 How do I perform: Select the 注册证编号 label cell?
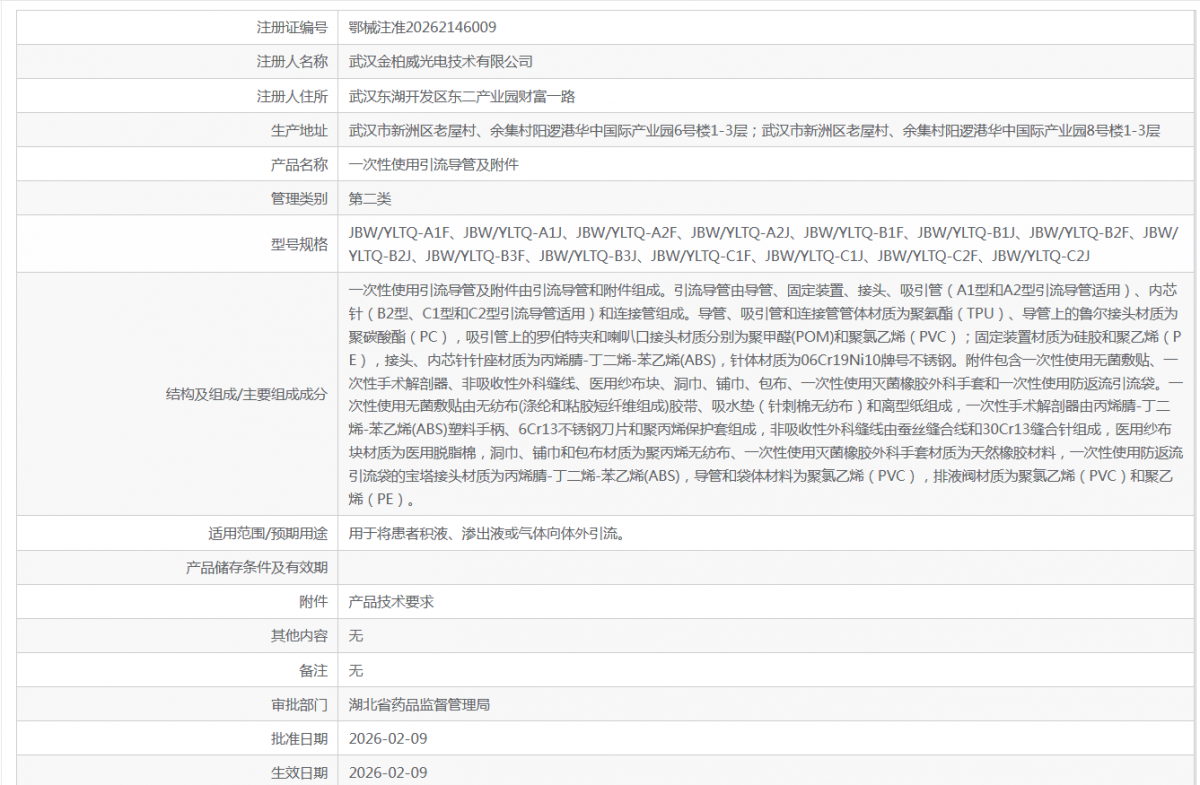click(x=292, y=27)
